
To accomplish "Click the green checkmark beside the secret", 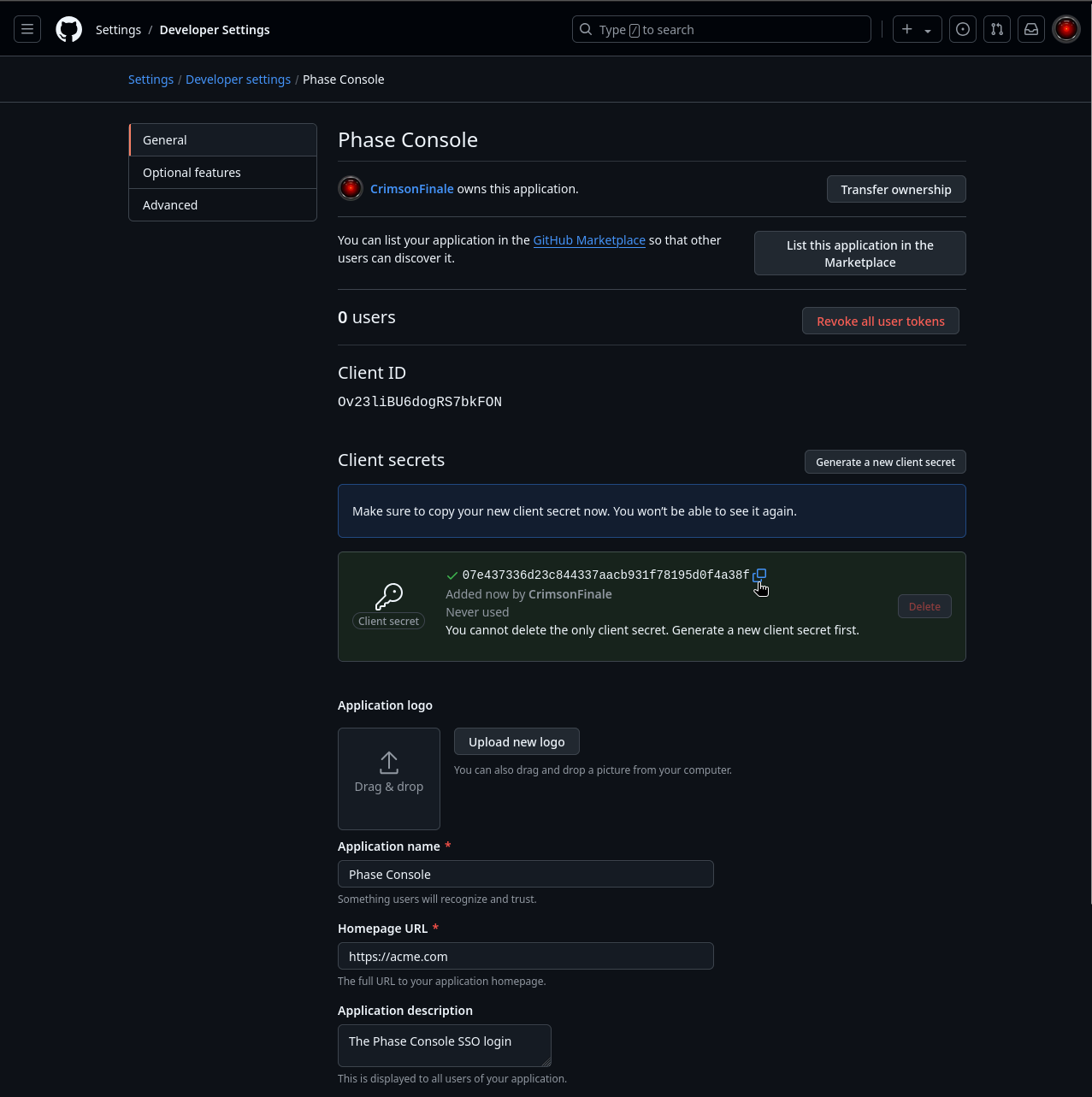I will click(x=452, y=575).
